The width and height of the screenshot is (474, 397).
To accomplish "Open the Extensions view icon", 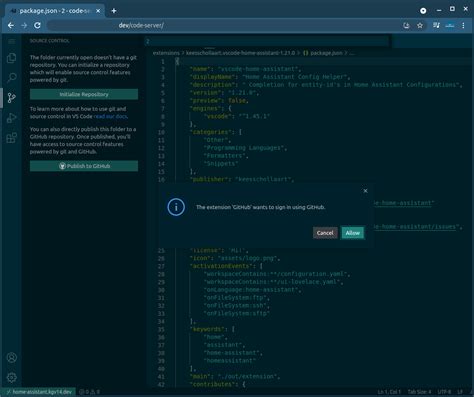I will click(x=12, y=137).
